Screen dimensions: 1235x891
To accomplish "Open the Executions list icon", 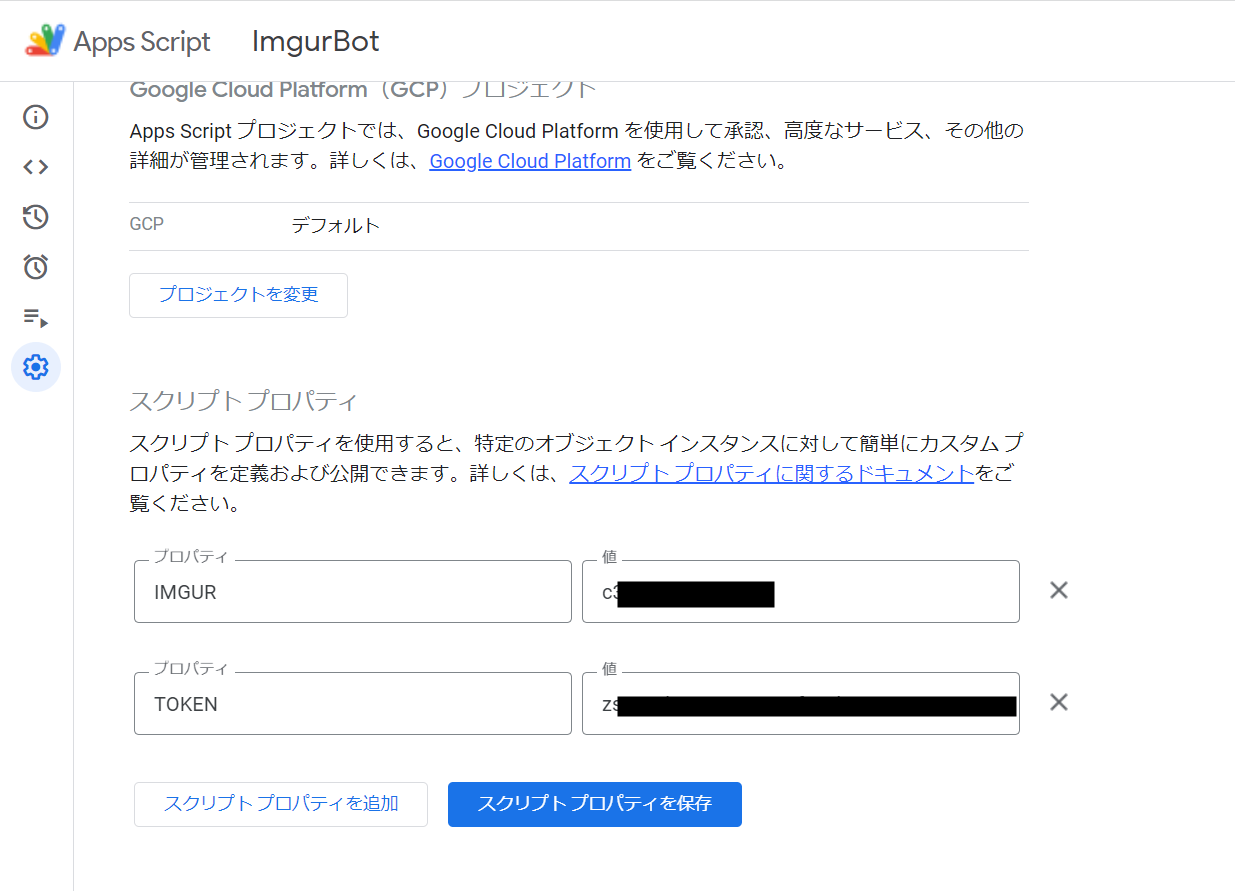I will [36, 318].
